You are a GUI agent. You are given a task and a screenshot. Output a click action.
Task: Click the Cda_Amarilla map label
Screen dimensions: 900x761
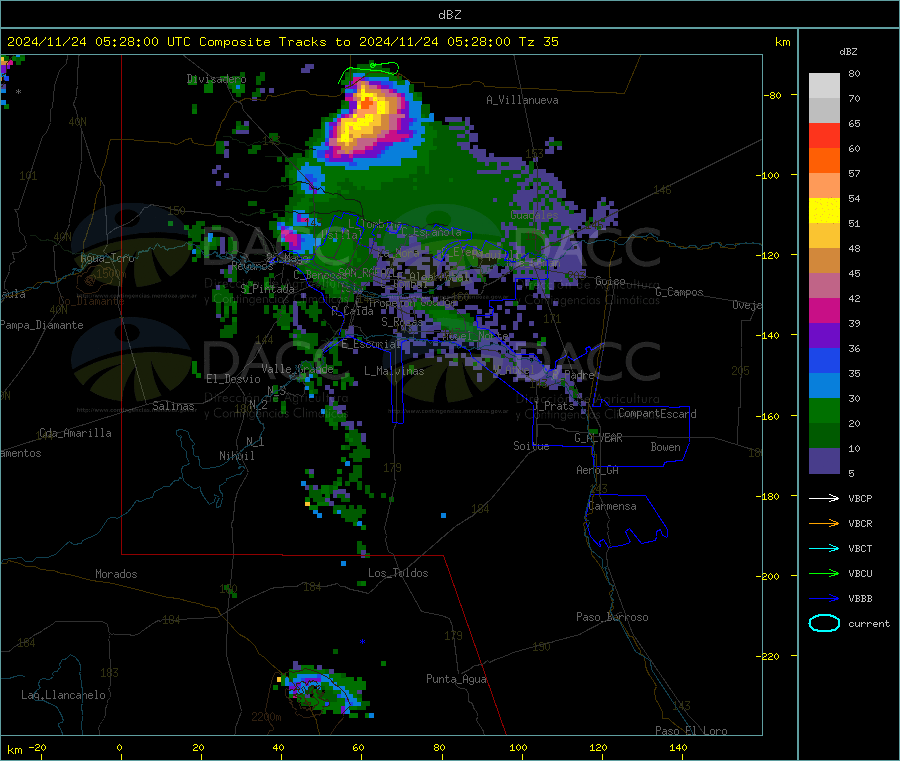(75, 433)
